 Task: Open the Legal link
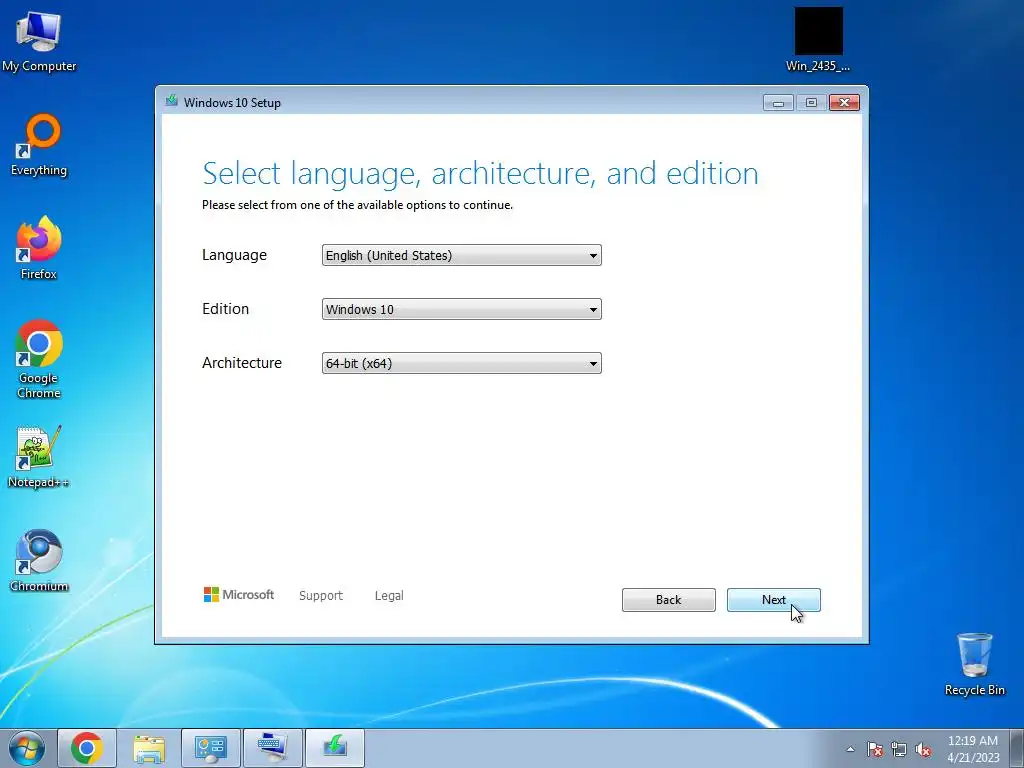coord(389,596)
